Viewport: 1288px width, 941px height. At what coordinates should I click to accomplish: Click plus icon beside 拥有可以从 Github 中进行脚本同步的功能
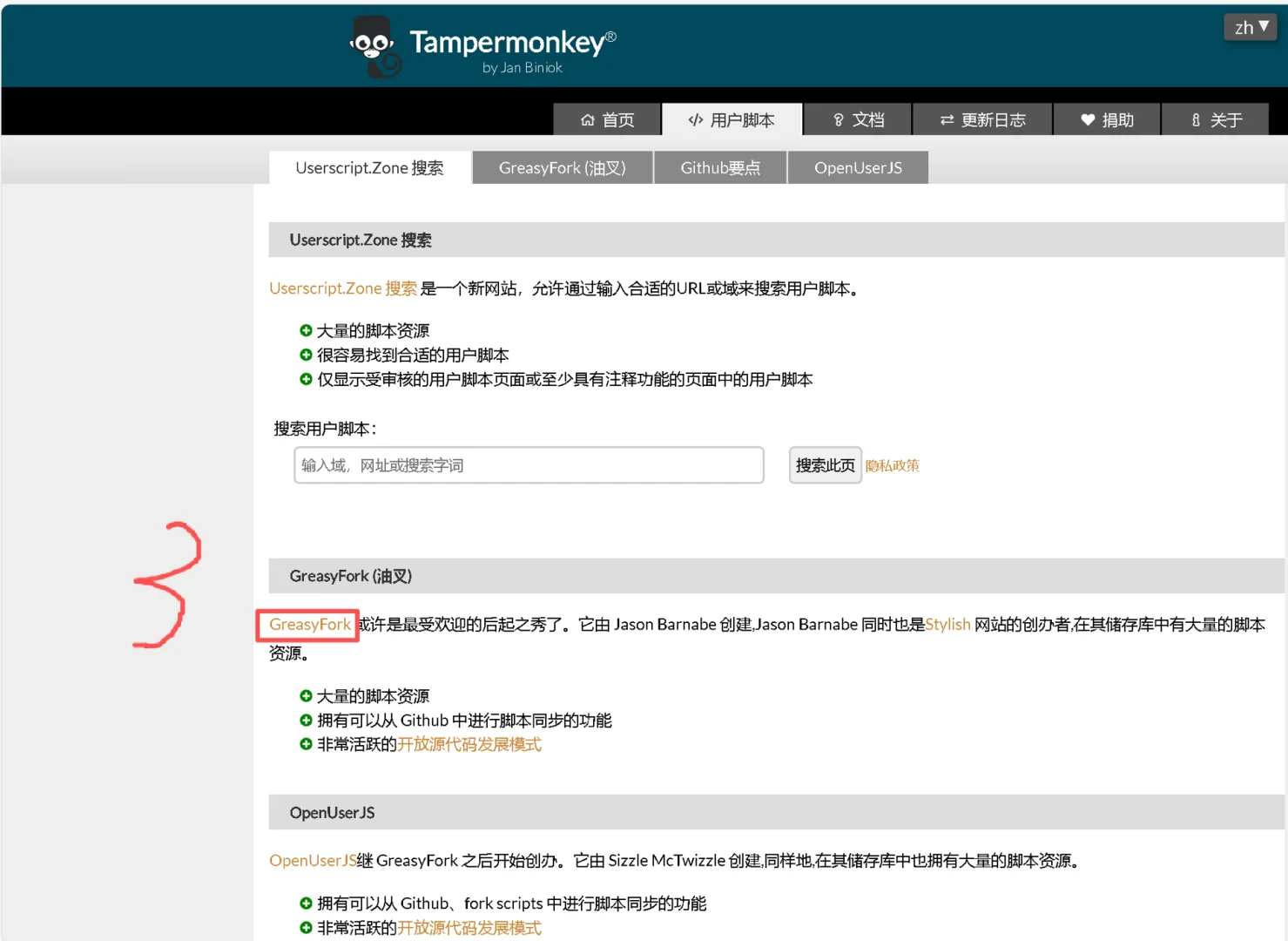pyautogui.click(x=306, y=721)
